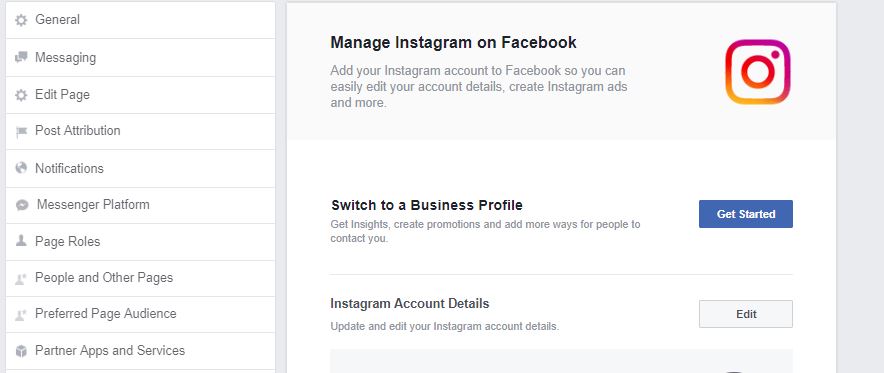
Task: Go to Post Attribution settings
Action: (140, 131)
